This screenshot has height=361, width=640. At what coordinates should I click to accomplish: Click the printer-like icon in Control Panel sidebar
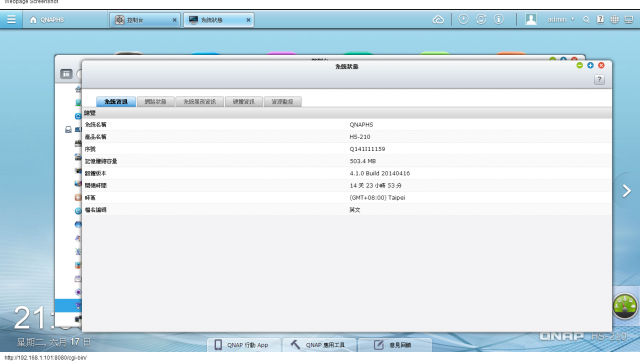69,129
